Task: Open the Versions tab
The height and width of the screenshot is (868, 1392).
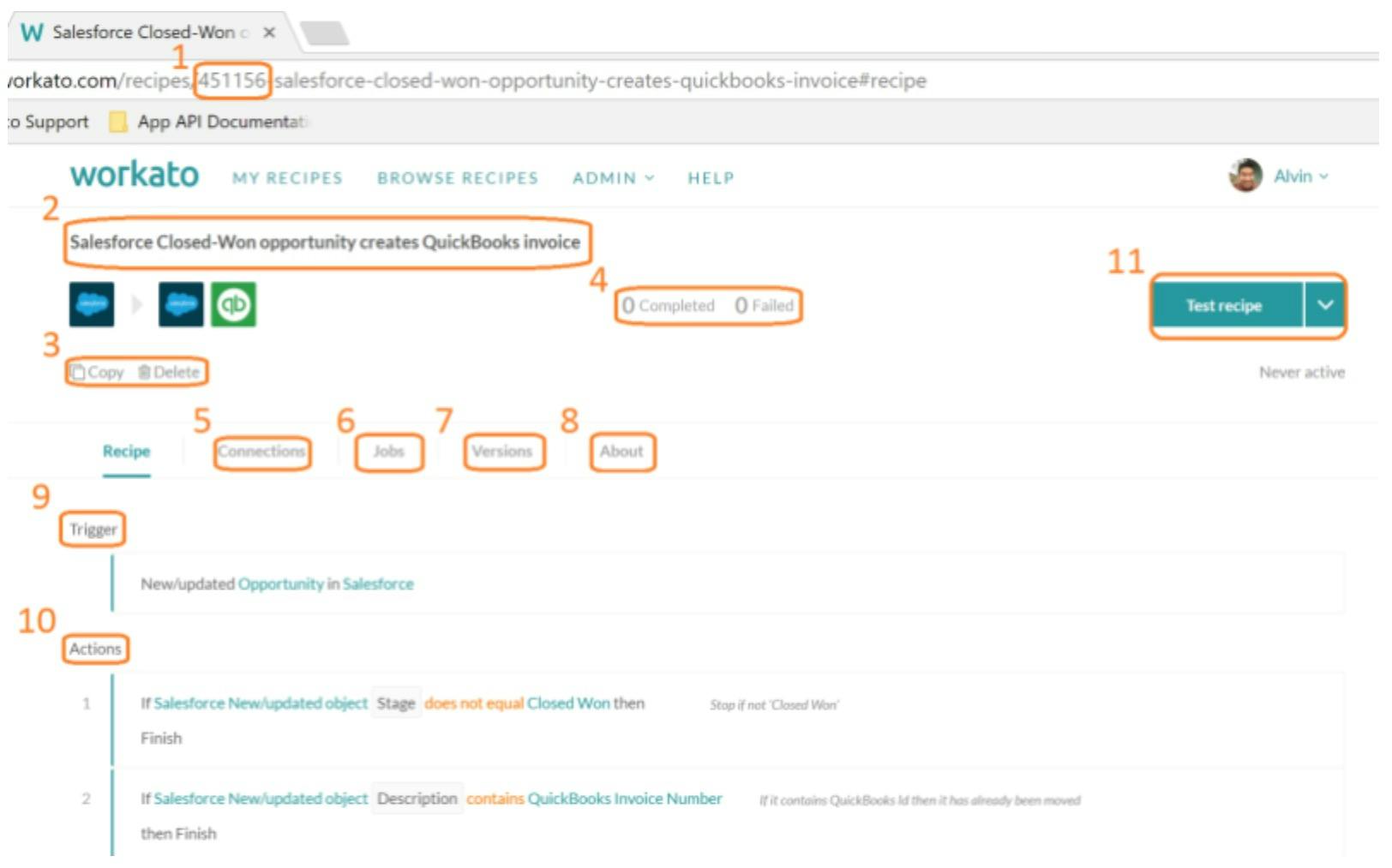Action: pyautogui.click(x=502, y=451)
